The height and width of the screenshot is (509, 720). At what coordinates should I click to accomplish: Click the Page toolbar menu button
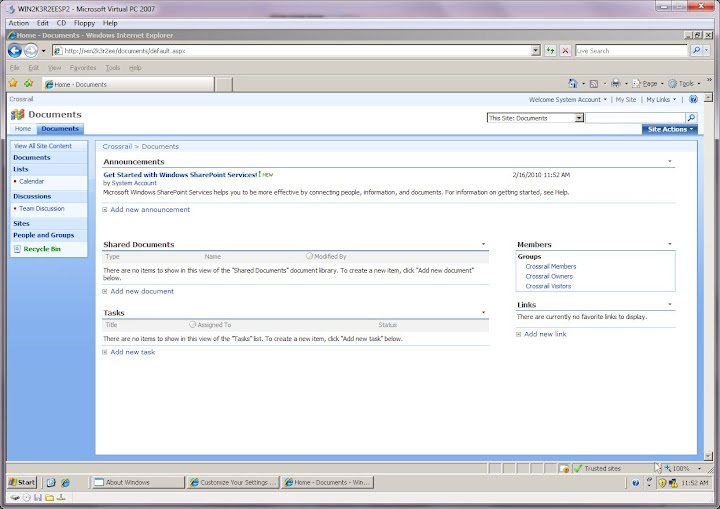pos(647,84)
